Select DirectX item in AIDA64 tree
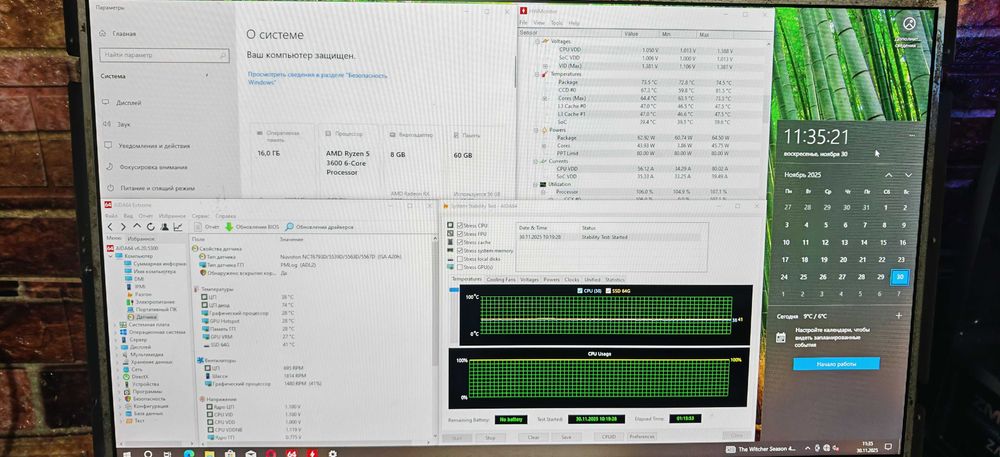 point(135,377)
